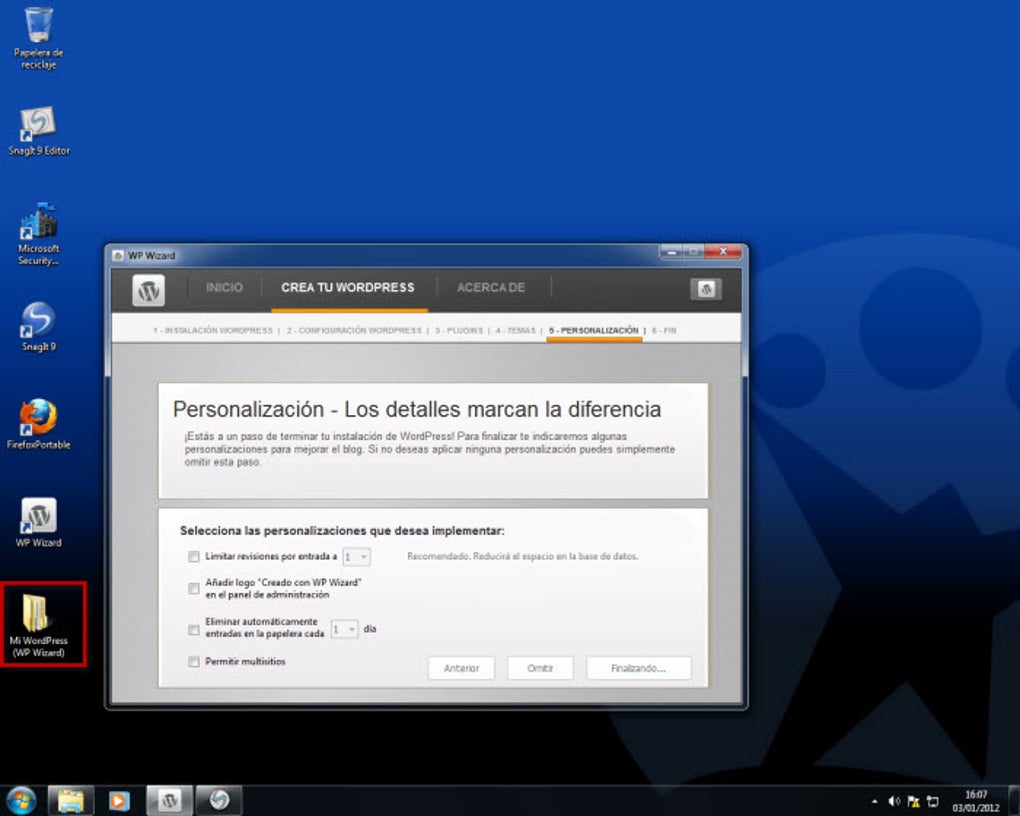The width and height of the screenshot is (1020, 816).
Task: Check 'Añadir logo Creado con WP Wizard'
Action: coord(193,589)
